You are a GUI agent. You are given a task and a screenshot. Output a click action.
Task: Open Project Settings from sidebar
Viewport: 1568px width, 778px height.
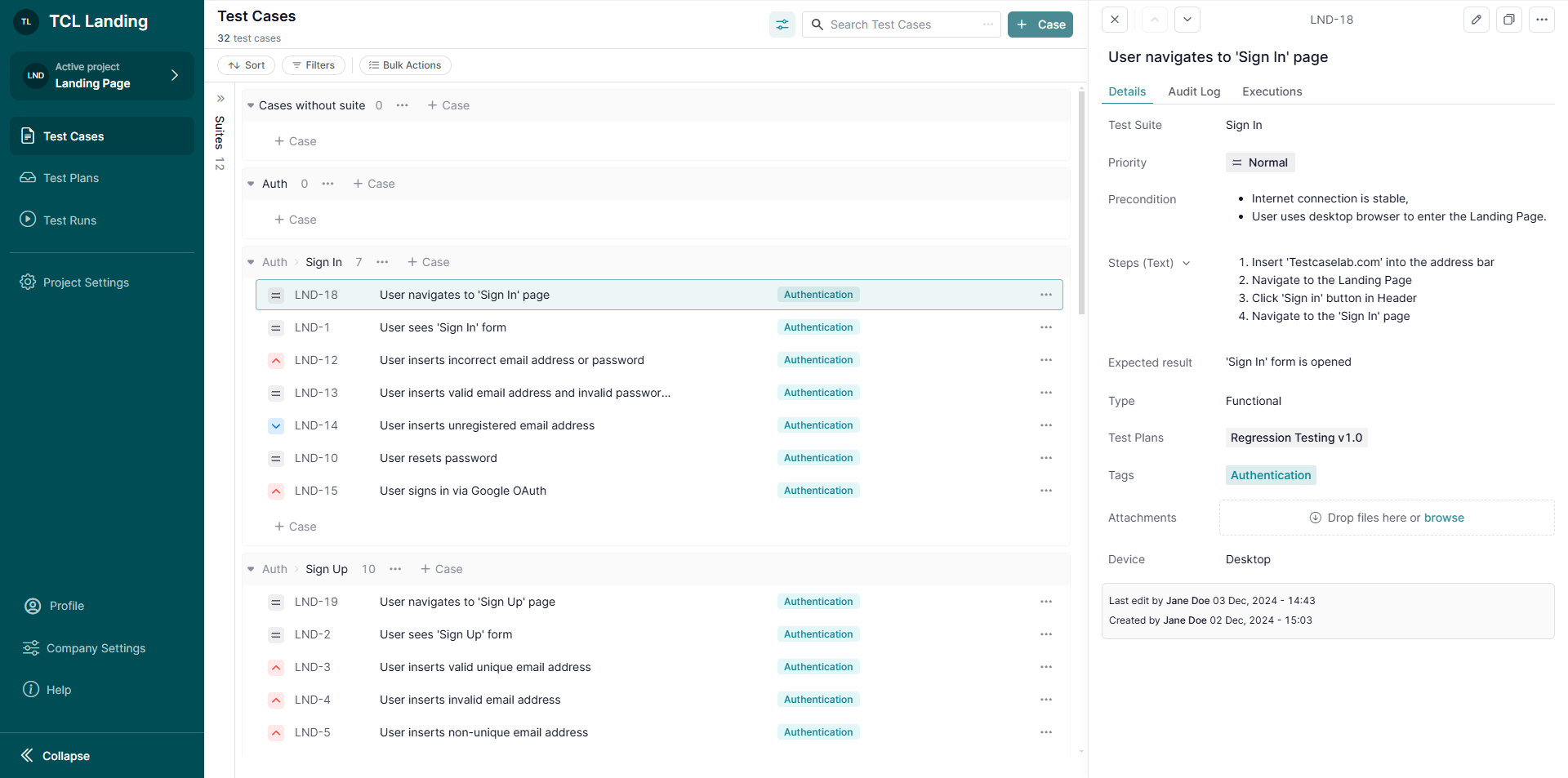click(x=86, y=282)
